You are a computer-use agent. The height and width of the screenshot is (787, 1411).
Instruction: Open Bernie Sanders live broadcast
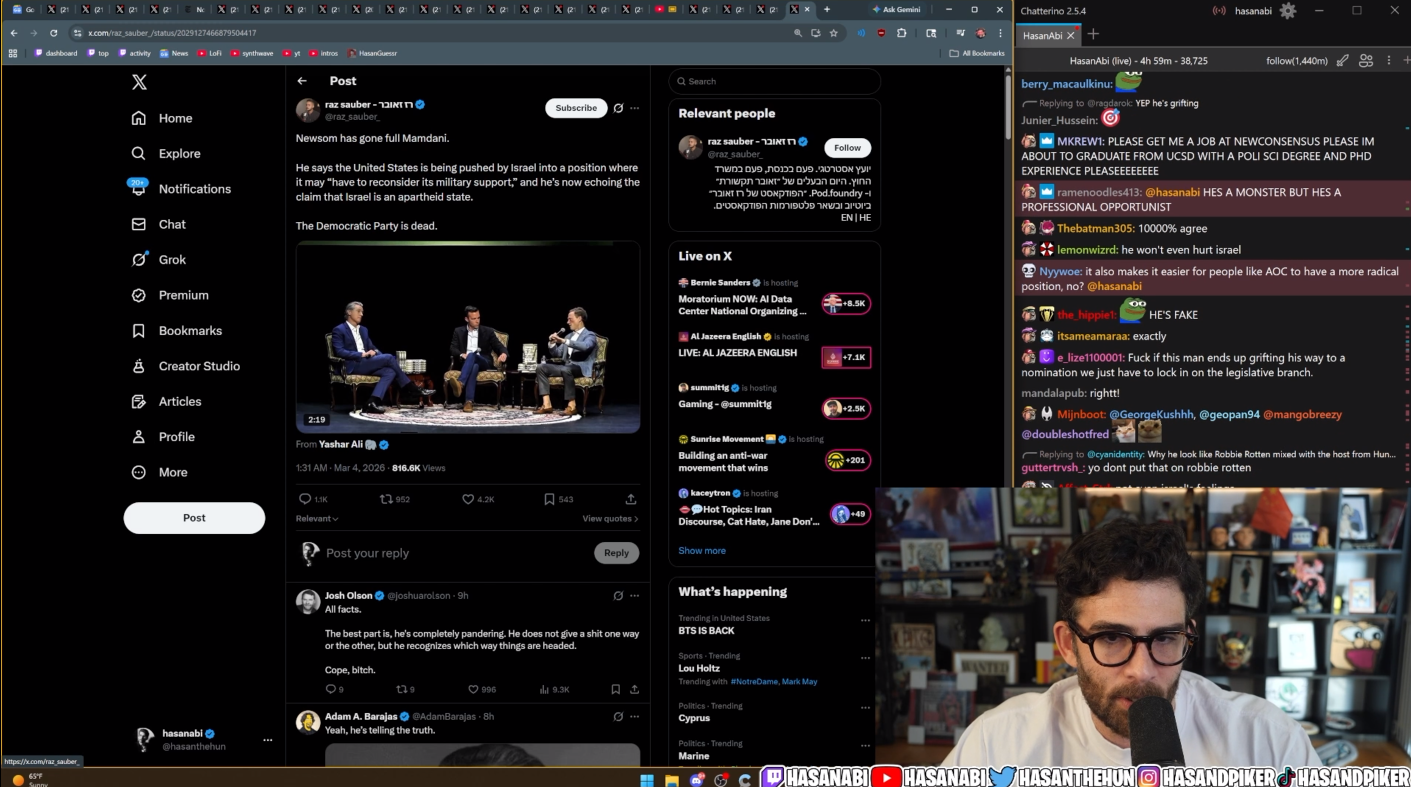(774, 298)
